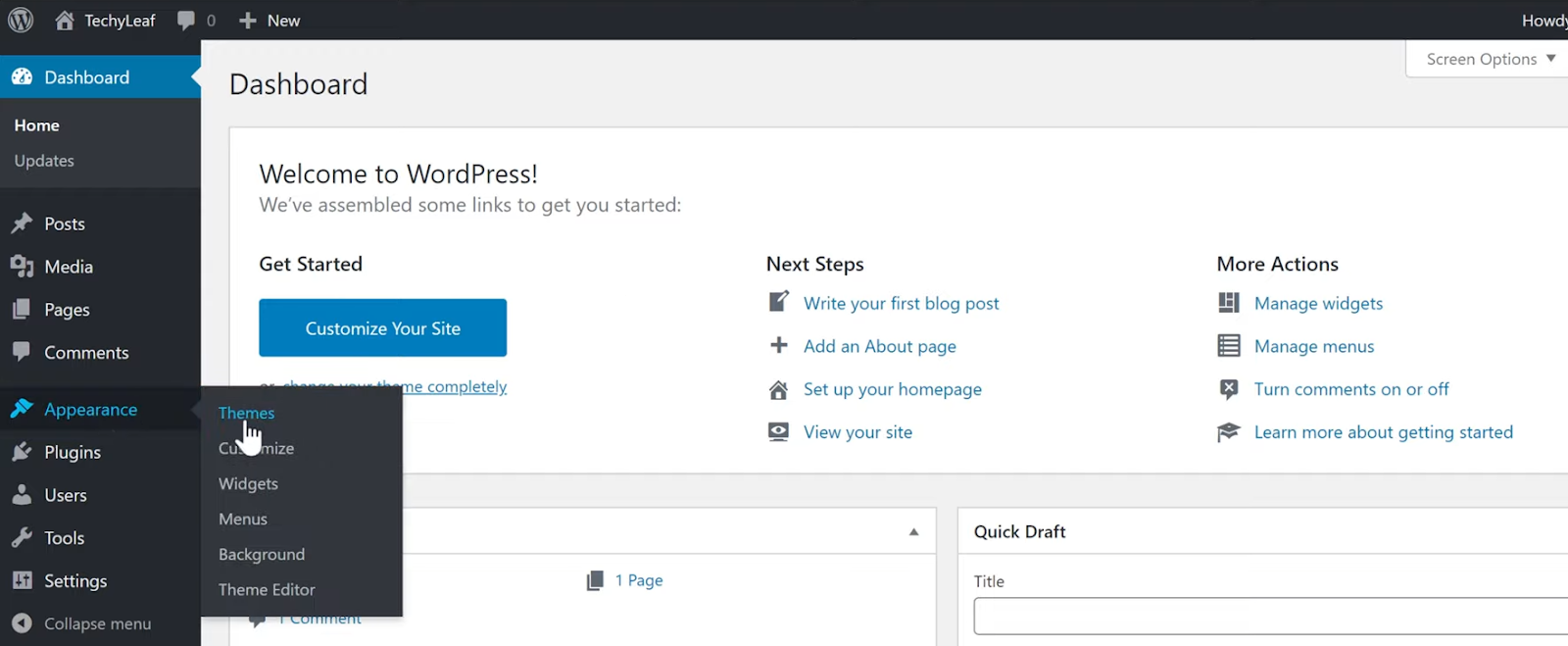The width and height of the screenshot is (1568, 646).
Task: Click the home icon beside TechyLeaf
Action: click(65, 20)
